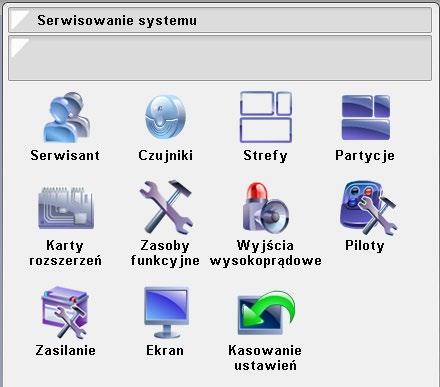This screenshot has height=387, width=440.
Task: Open Kasowanie ustawień reset icon
Action: tap(266, 313)
